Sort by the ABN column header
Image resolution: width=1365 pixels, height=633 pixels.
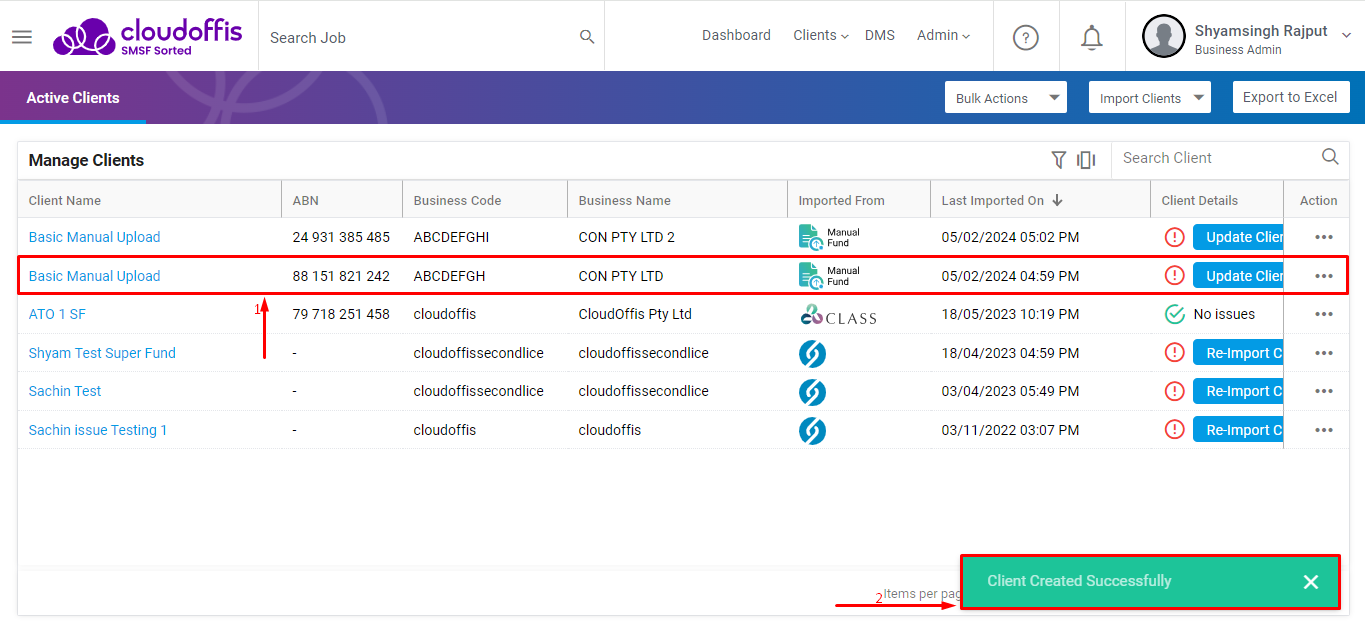[306, 200]
